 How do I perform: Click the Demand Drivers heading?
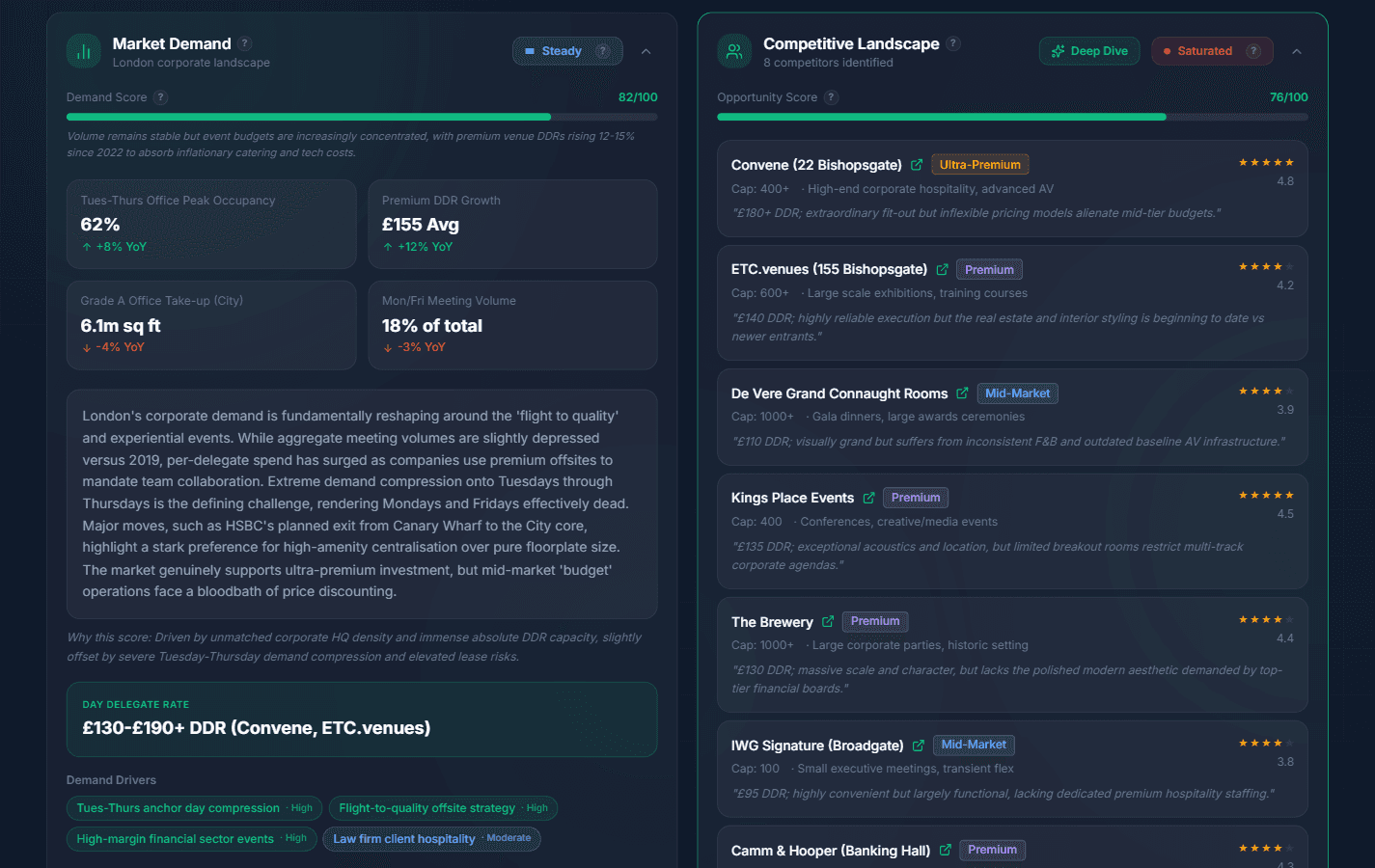click(111, 780)
